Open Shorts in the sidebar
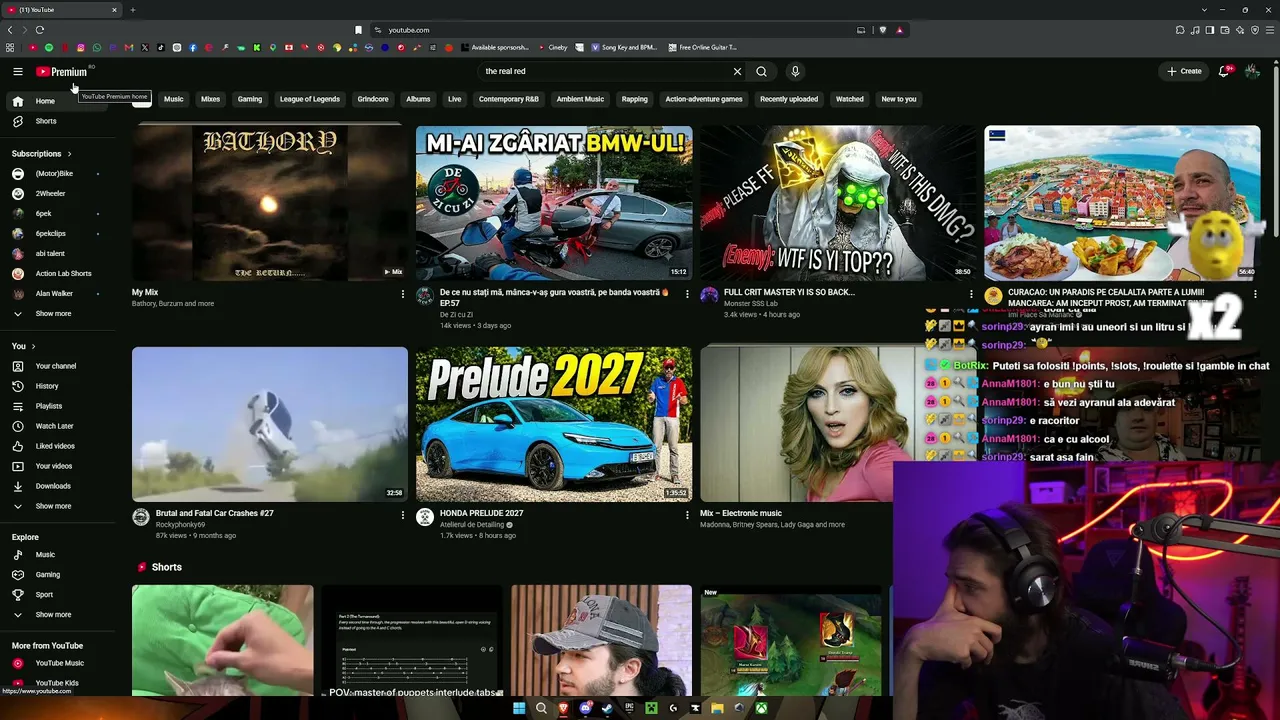 click(x=56, y=121)
